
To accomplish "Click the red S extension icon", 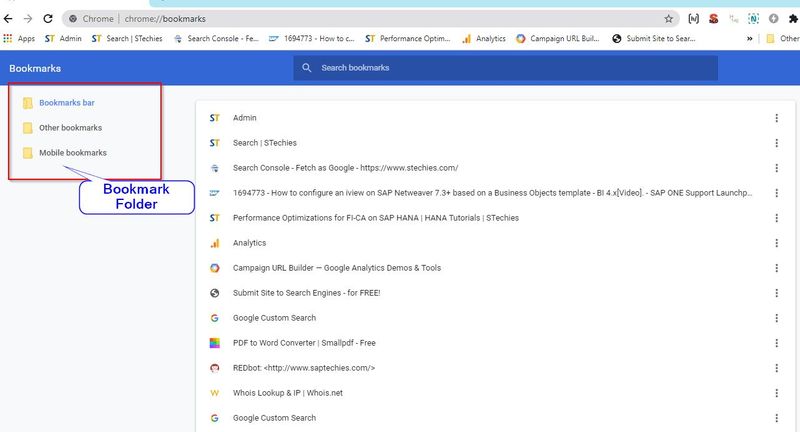I will pyautogui.click(x=713, y=19).
